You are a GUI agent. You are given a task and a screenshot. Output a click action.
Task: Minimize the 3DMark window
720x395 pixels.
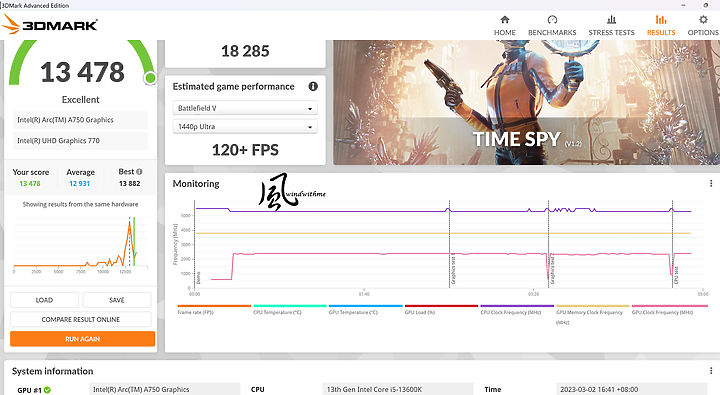[x=684, y=5]
